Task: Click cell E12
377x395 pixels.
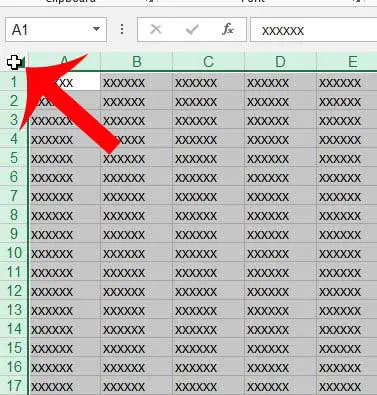Action: point(347,291)
